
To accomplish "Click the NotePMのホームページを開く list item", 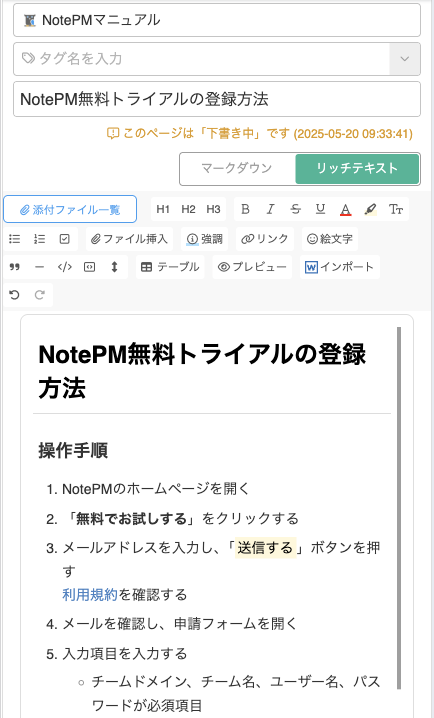I will pyautogui.click(x=156, y=489).
